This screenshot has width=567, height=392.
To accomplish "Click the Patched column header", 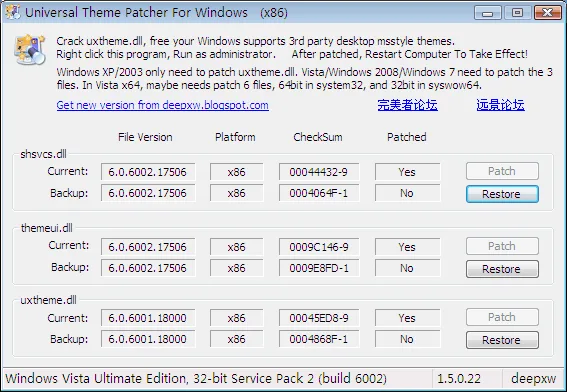I will tap(407, 137).
